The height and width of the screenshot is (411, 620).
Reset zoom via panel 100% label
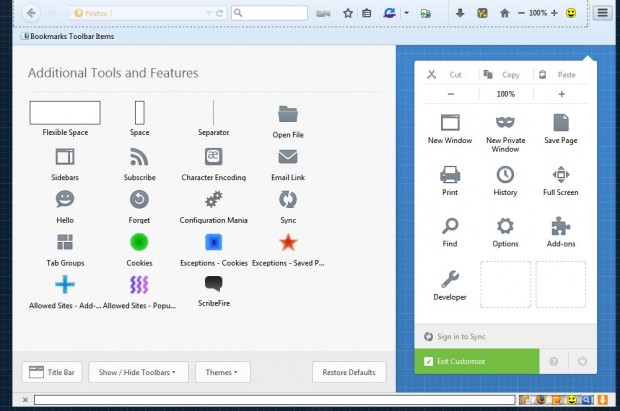506,94
